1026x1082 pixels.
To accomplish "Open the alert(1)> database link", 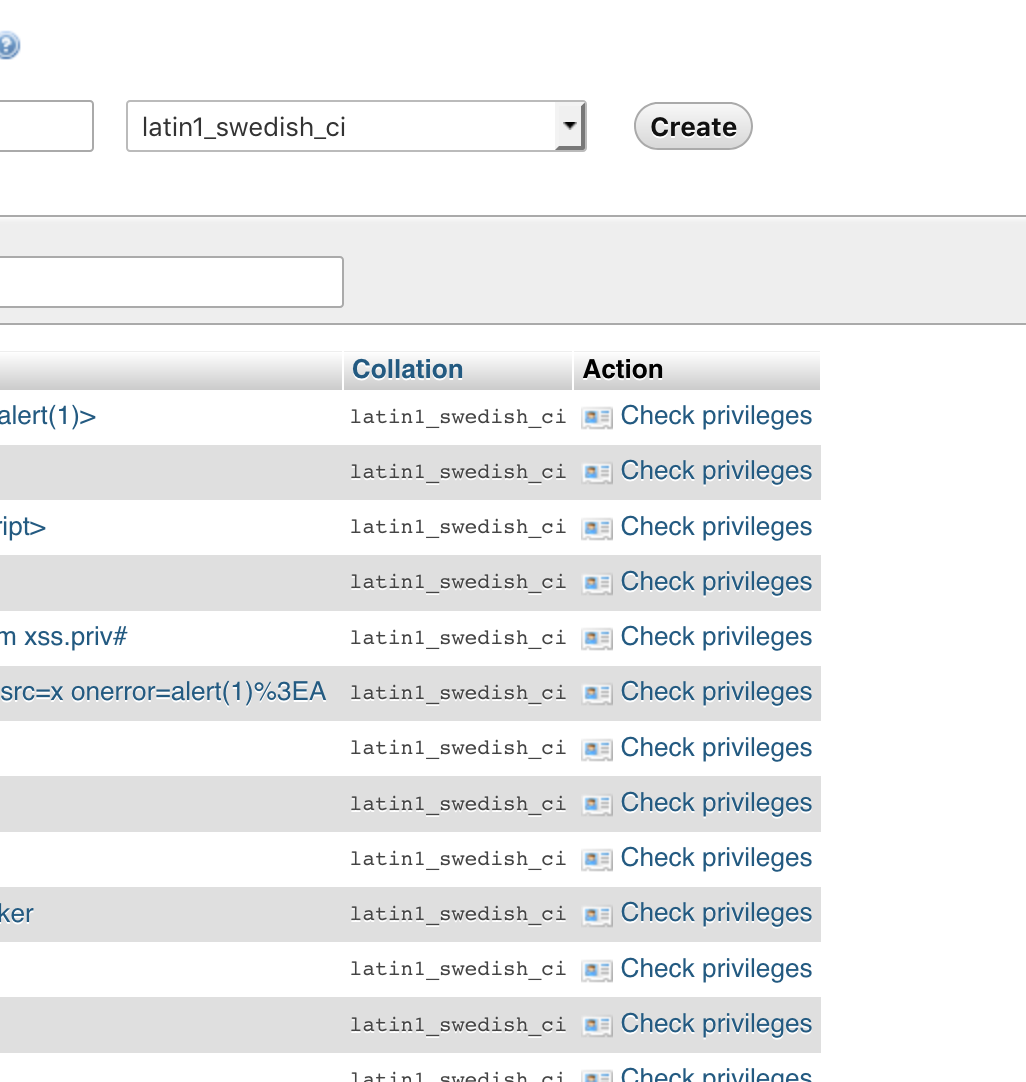I will point(48,416).
